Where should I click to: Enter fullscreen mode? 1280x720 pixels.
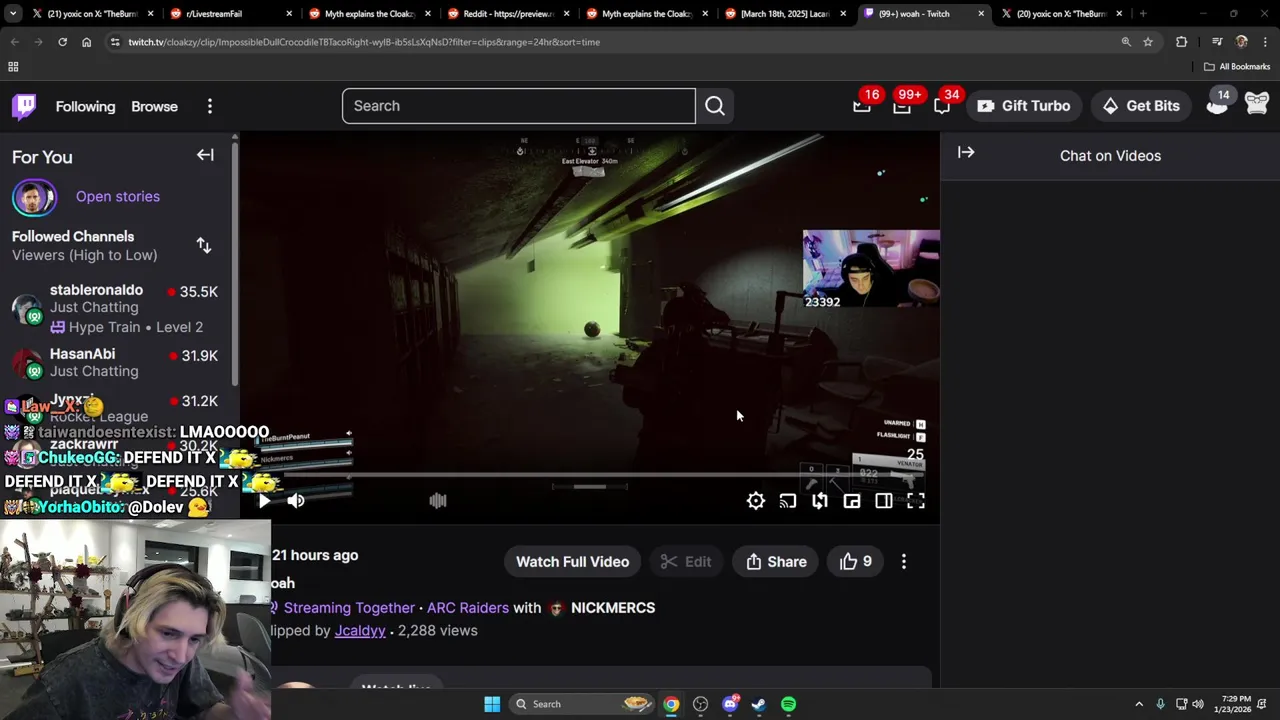pos(916,501)
